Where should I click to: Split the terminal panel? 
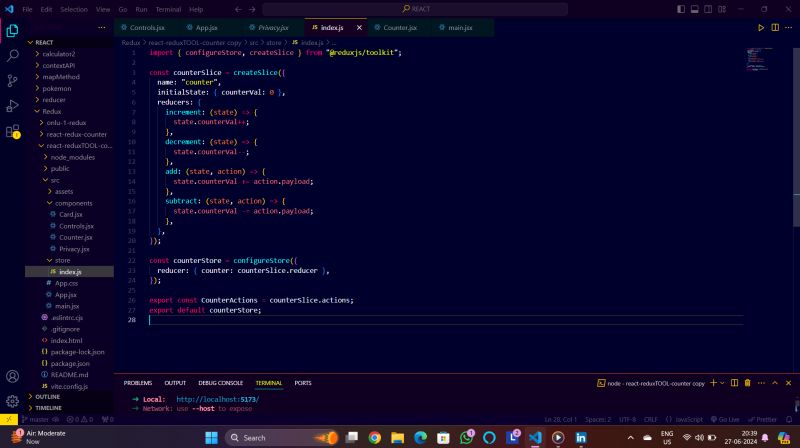coord(734,383)
